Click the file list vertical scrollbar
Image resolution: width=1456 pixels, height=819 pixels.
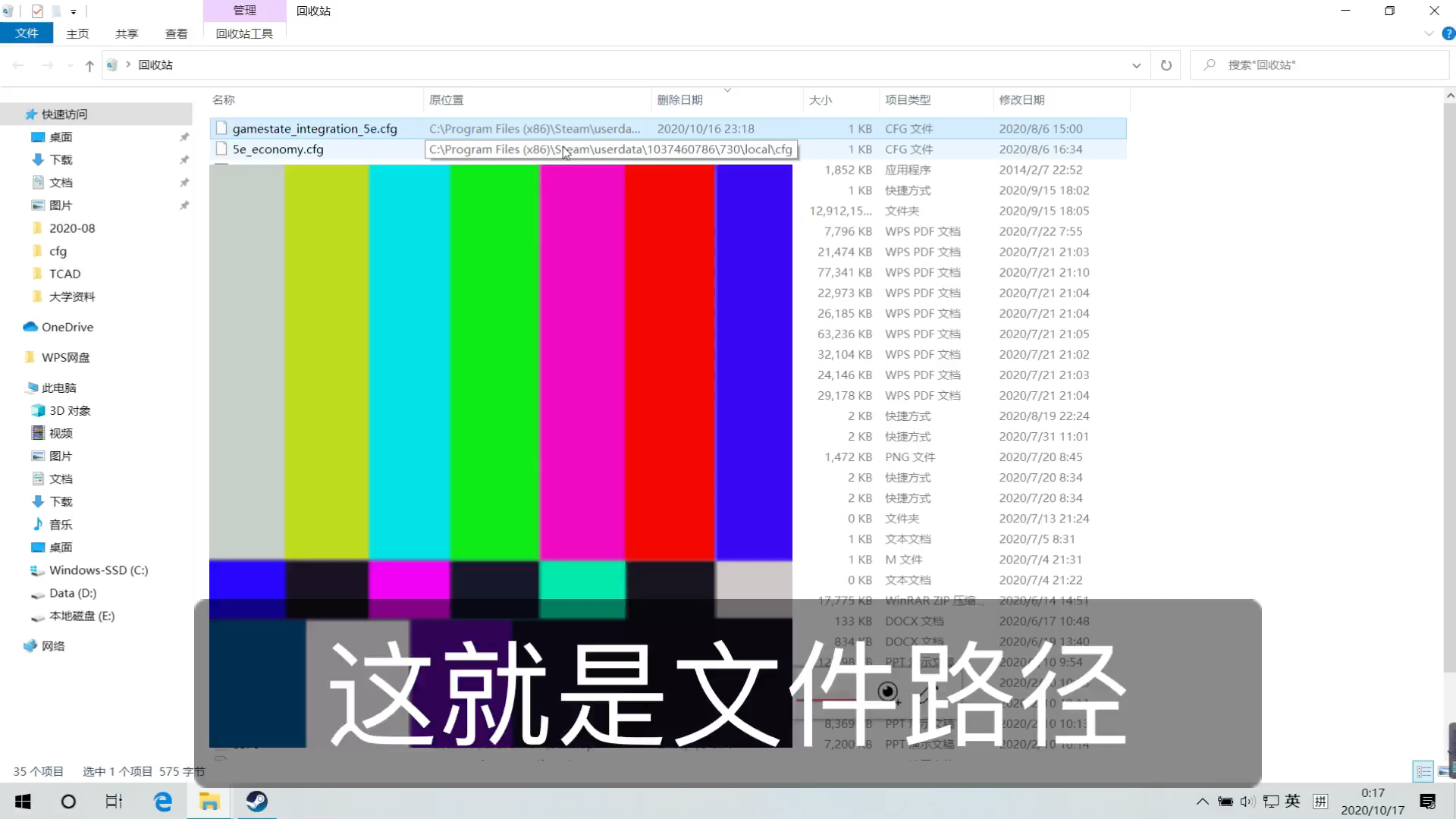[x=1450, y=387]
